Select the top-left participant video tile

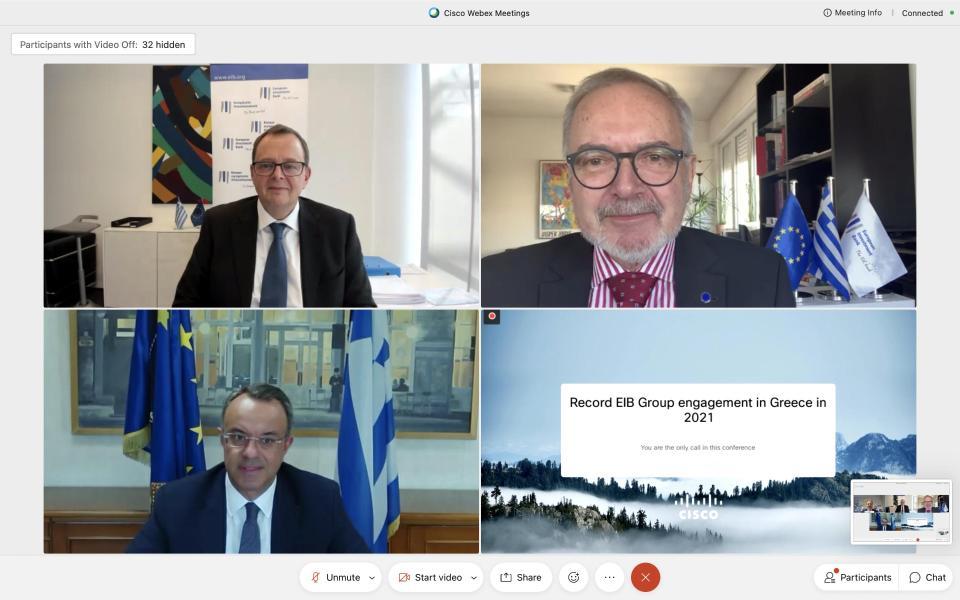(x=261, y=186)
